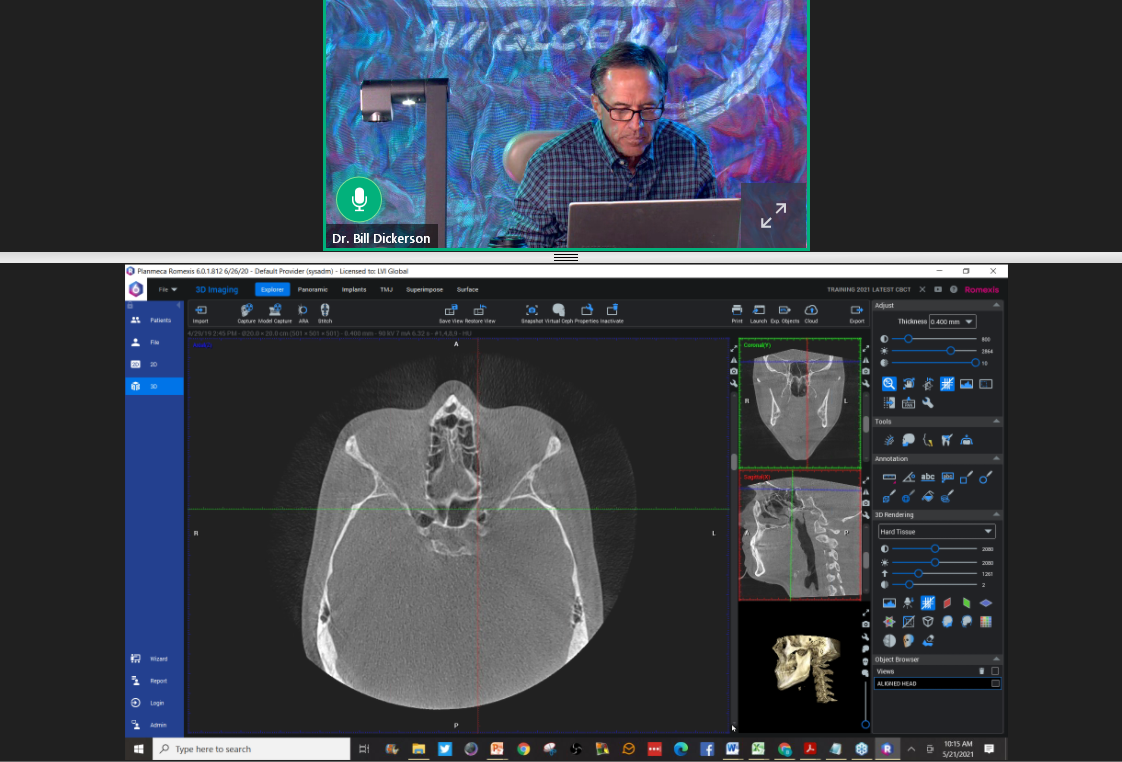Open the Wizard in the sidebar
Viewport: 1122px width, 762px height.
[155, 659]
